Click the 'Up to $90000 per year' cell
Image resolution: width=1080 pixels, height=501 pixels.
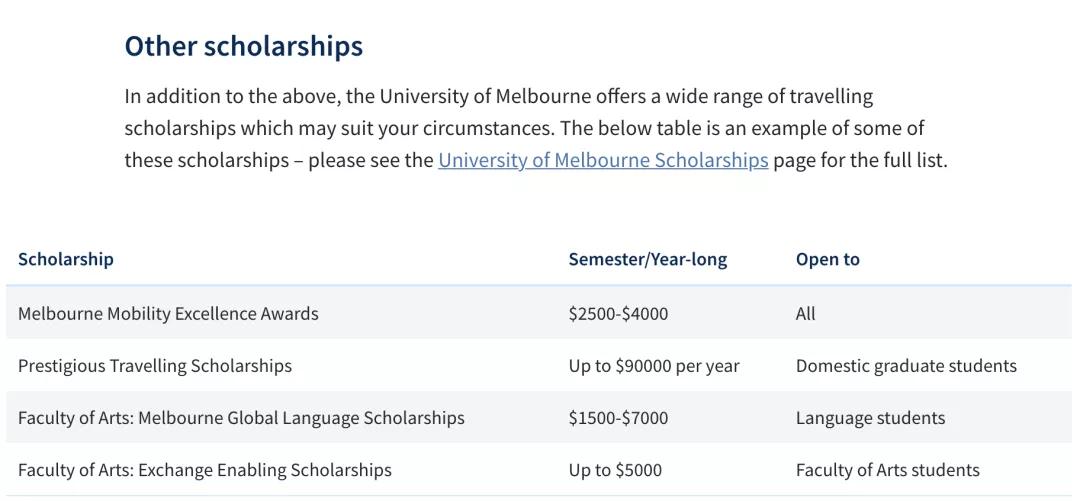coord(654,366)
